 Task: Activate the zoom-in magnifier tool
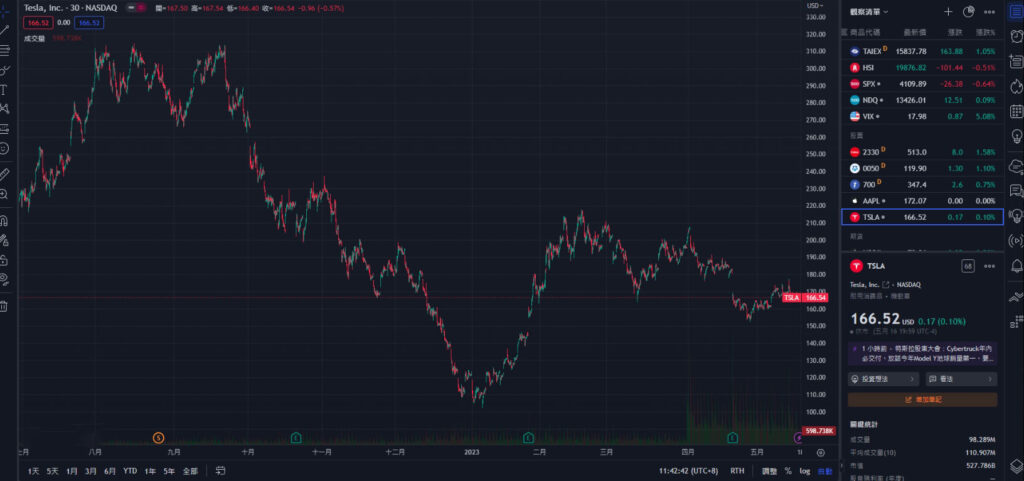pyautogui.click(x=5, y=194)
